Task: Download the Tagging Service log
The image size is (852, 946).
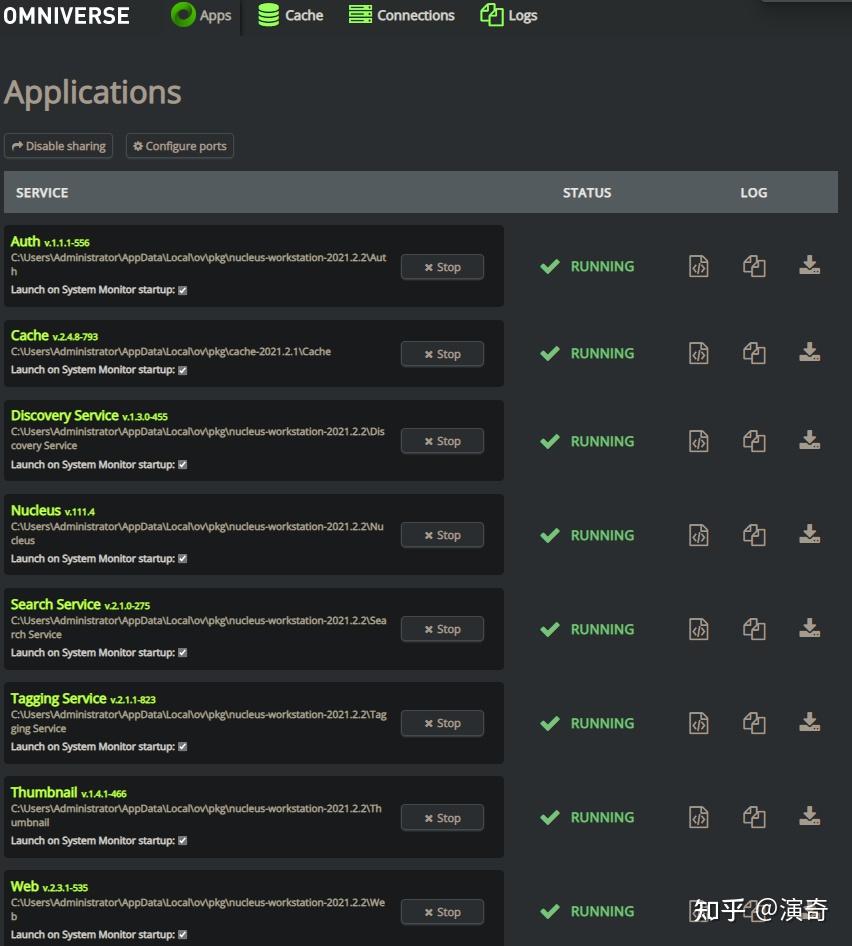Action: pyautogui.click(x=809, y=723)
